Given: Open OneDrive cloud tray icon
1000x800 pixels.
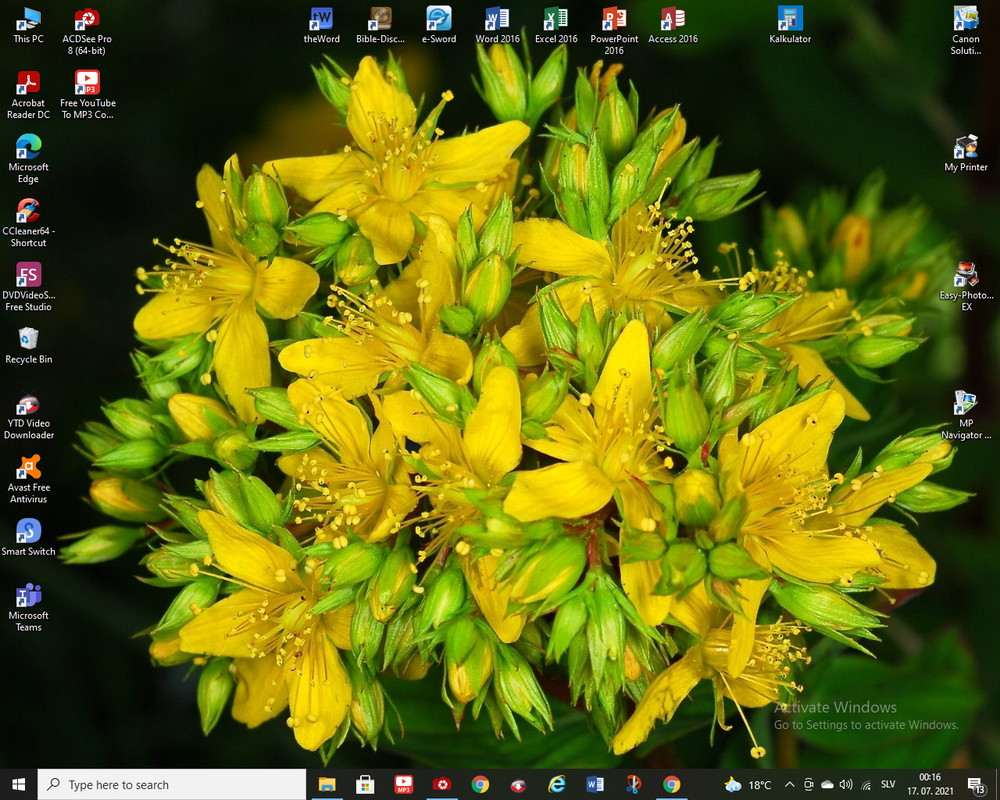Looking at the screenshot, I should pos(827,785).
